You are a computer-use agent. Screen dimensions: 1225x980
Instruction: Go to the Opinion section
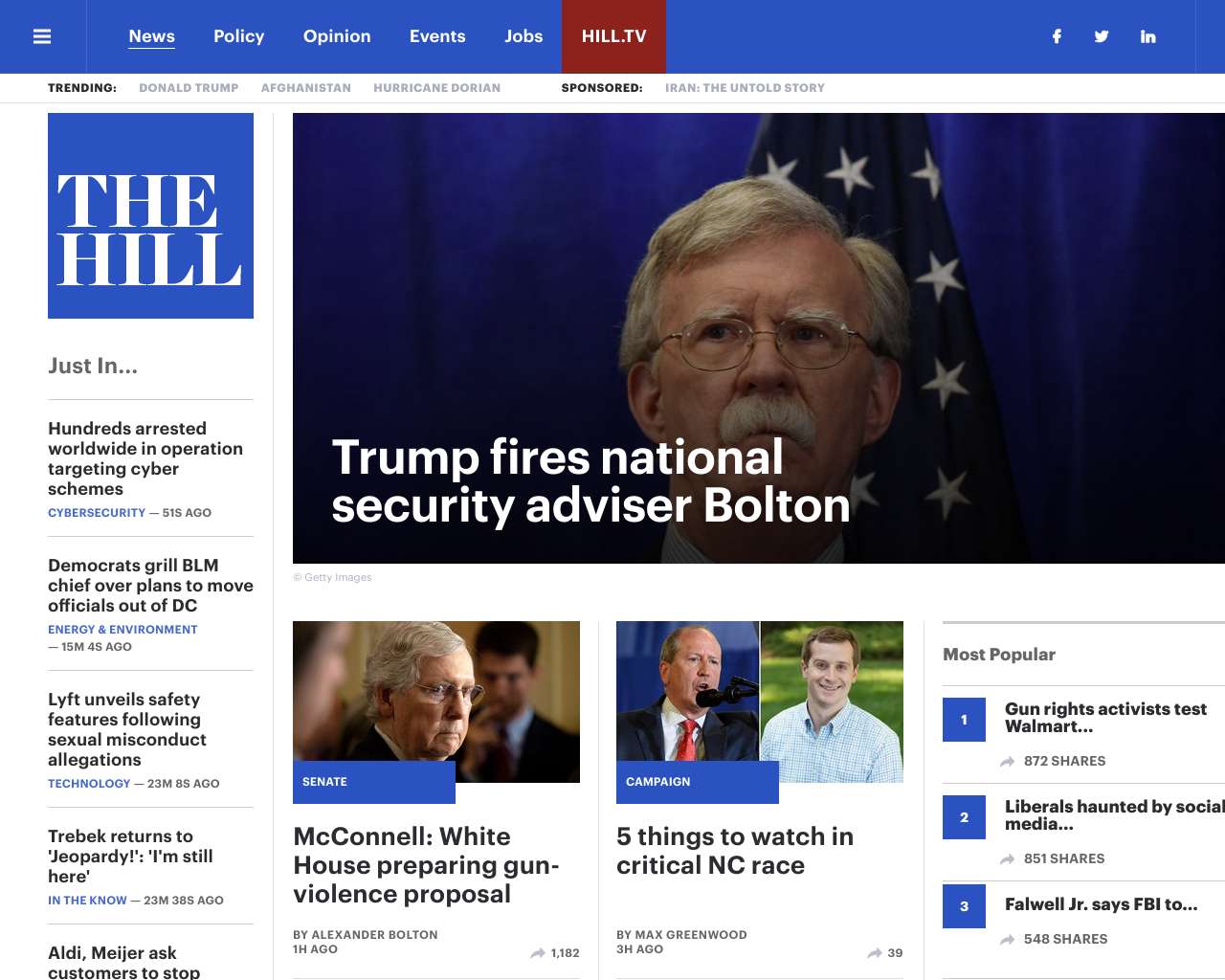(x=337, y=36)
